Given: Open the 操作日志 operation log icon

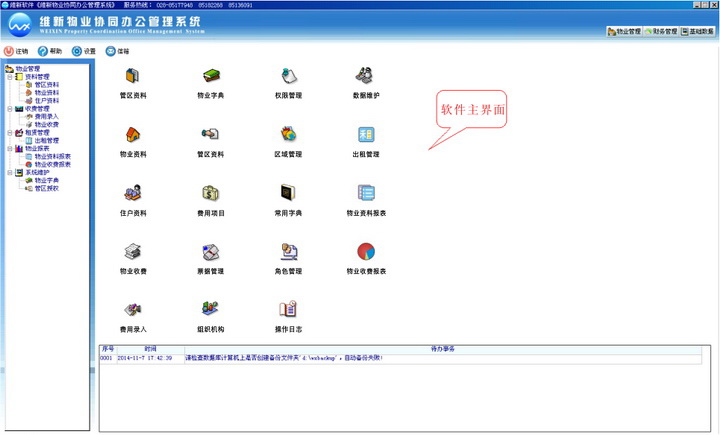Looking at the screenshot, I should pos(288,309).
